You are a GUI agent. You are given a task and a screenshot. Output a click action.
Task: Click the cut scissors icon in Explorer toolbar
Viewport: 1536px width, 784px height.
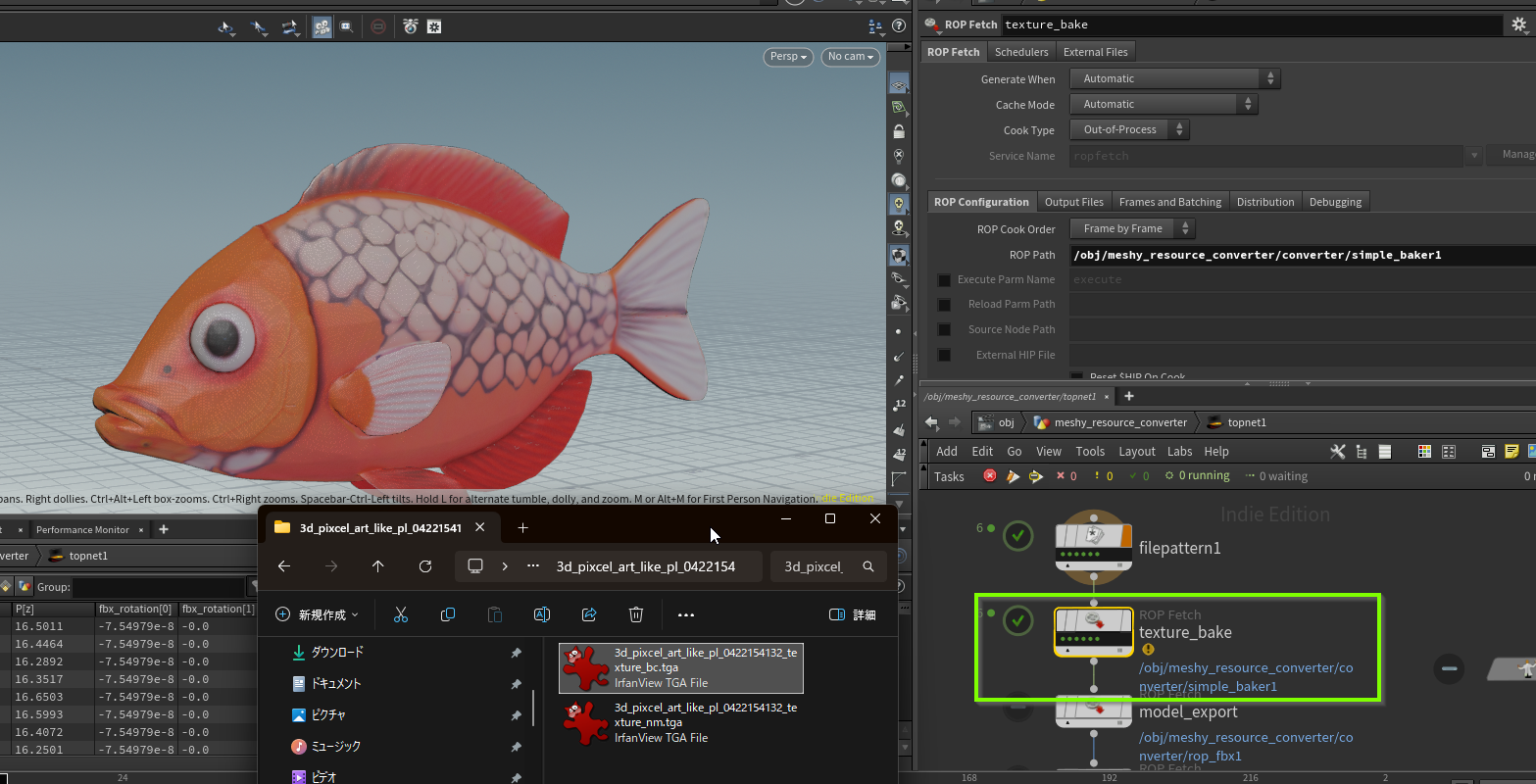click(400, 614)
